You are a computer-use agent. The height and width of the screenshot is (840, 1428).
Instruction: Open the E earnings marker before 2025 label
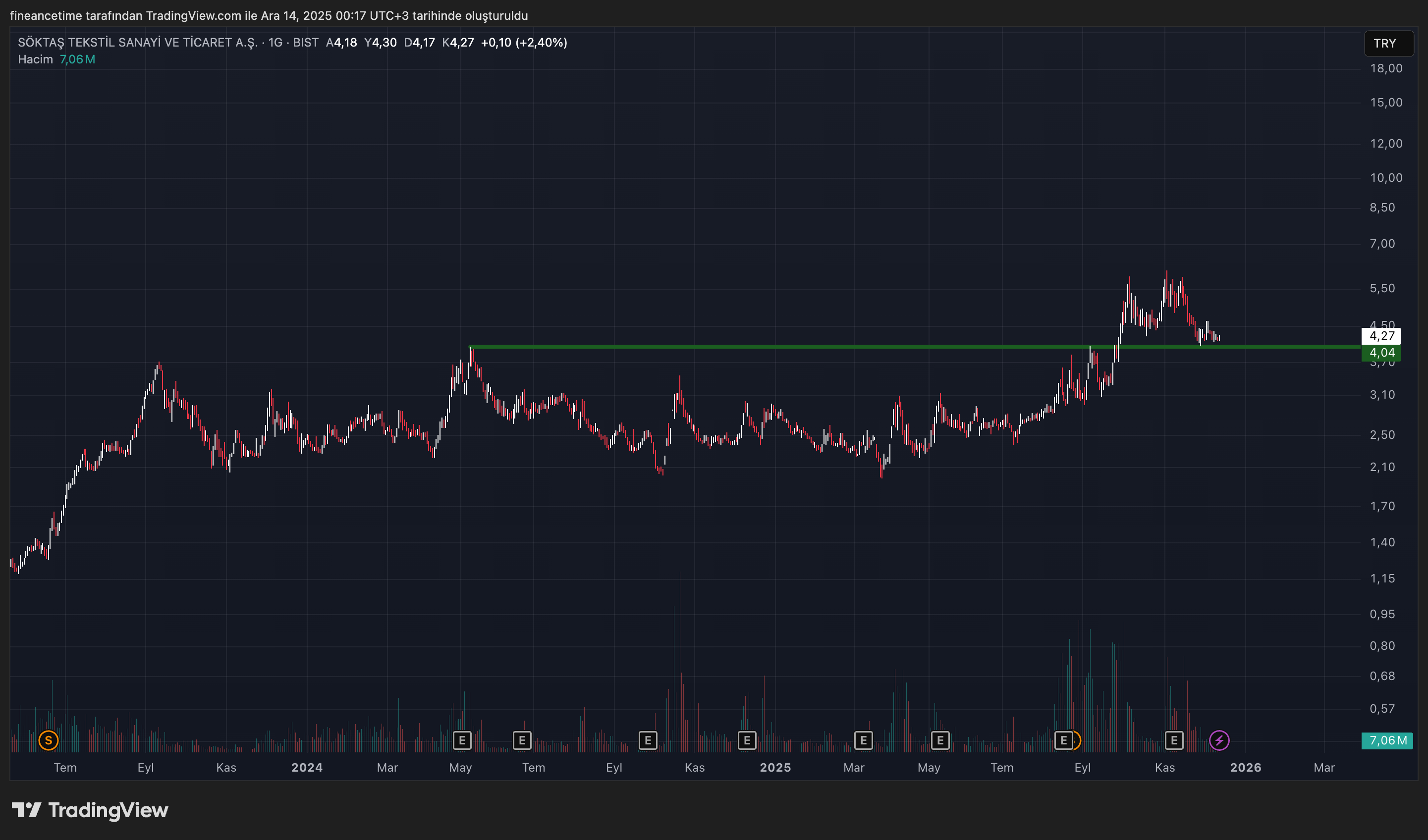(x=747, y=740)
